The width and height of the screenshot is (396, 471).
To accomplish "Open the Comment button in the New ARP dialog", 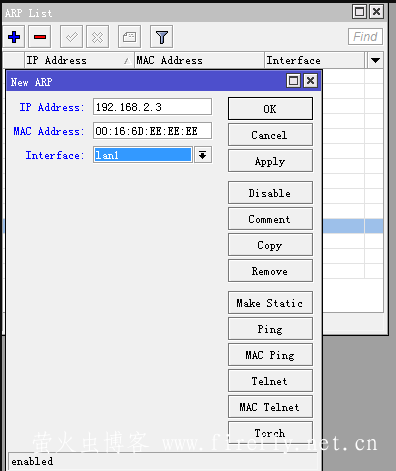I will 270,219.
